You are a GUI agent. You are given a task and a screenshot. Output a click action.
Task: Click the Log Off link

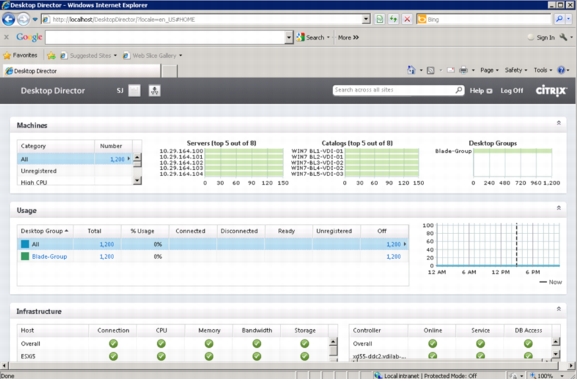coord(512,91)
